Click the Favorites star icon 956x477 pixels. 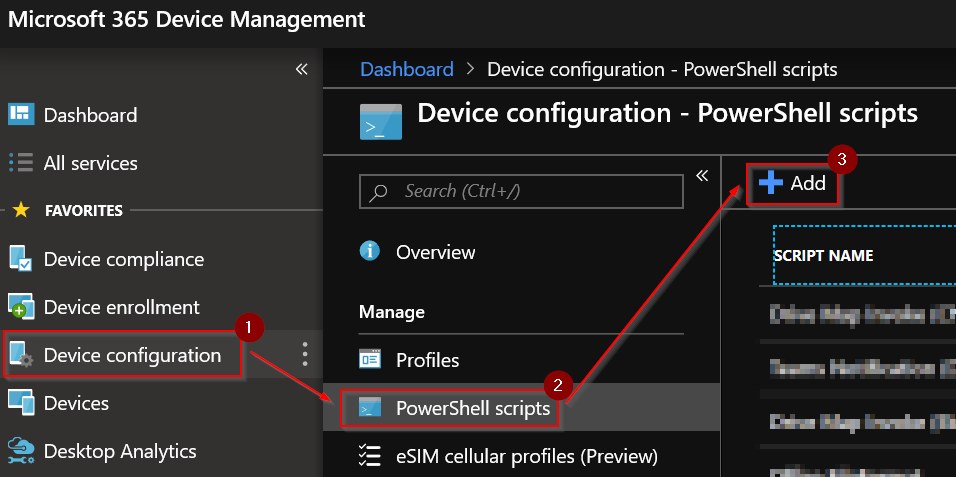[x=21, y=210]
